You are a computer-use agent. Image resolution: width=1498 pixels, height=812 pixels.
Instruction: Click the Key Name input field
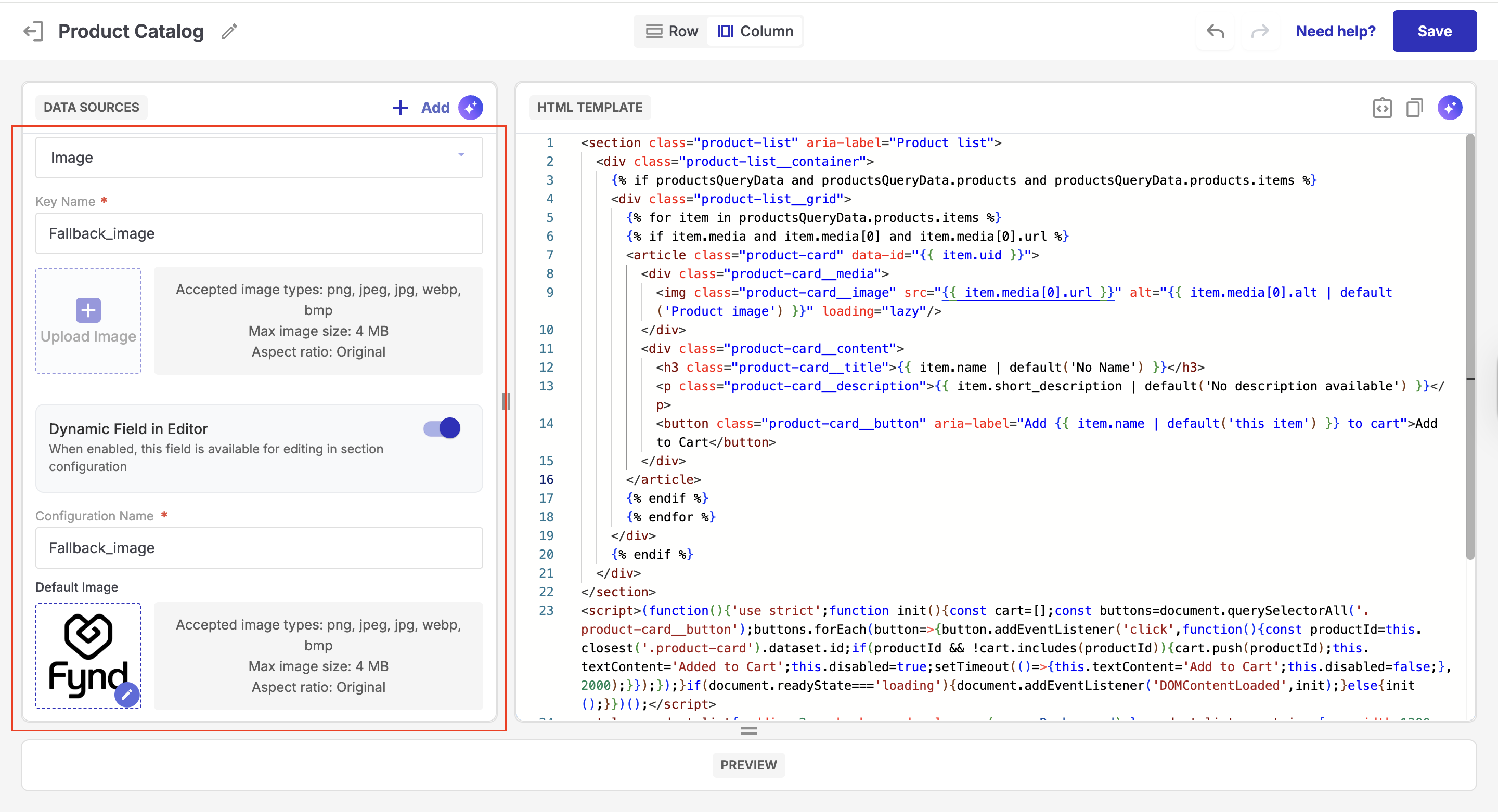(259, 233)
